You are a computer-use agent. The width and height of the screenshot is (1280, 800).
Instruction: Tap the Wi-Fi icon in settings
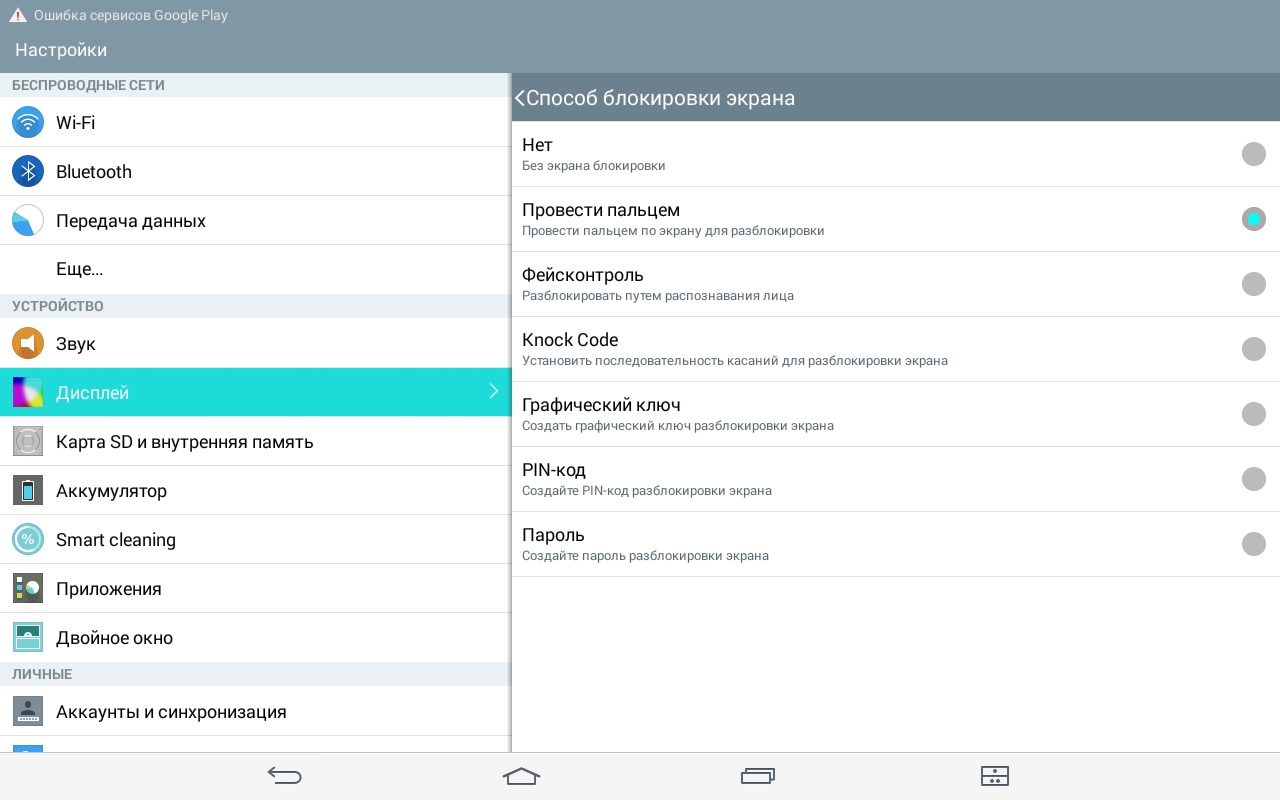pyautogui.click(x=28, y=123)
